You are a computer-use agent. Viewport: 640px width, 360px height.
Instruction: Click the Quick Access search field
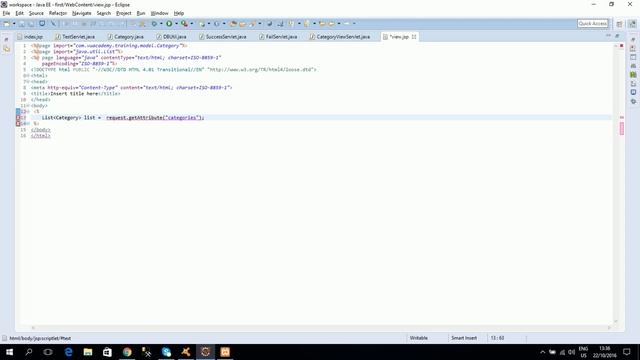pos(593,24)
